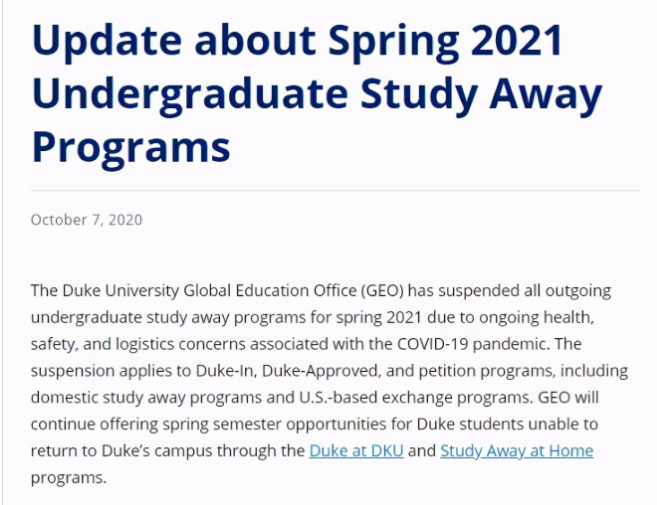Click the "Undergraduate Study Away" heading line
The image size is (657, 505).
tap(317, 94)
